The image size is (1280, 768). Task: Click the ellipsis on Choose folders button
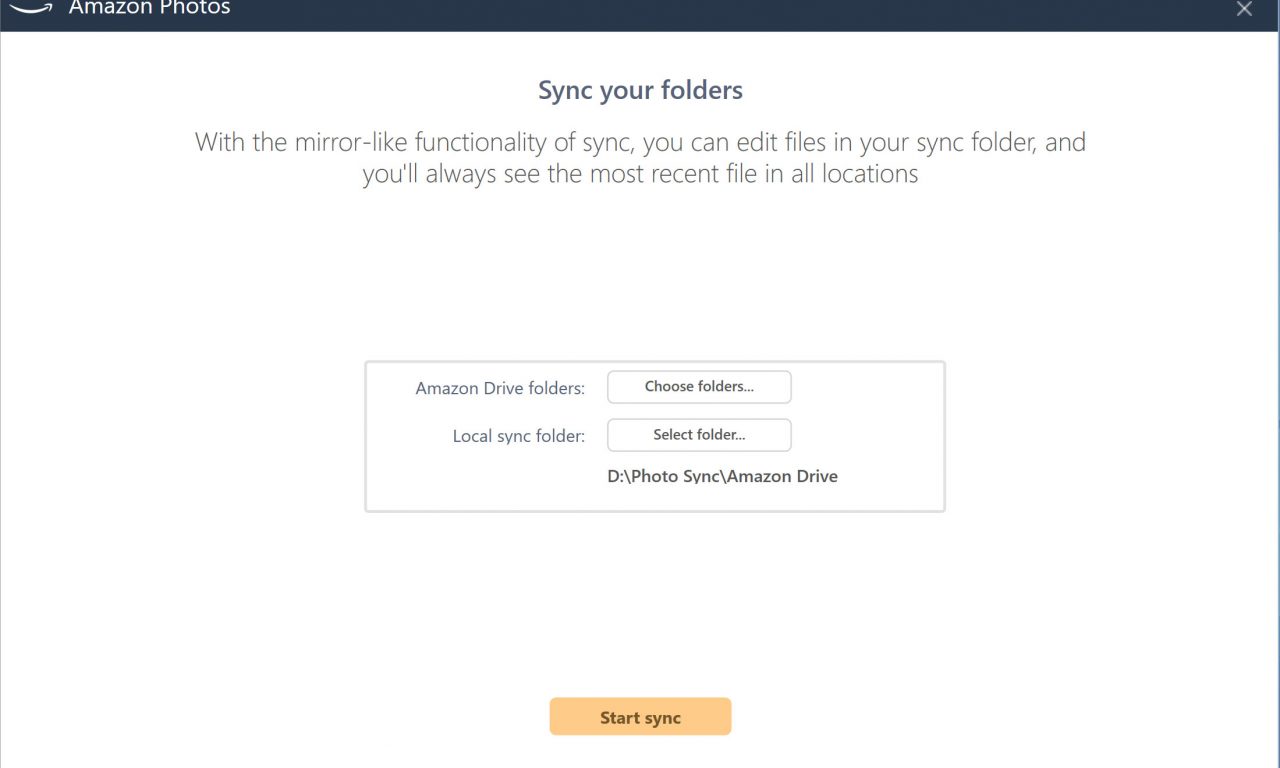click(749, 388)
